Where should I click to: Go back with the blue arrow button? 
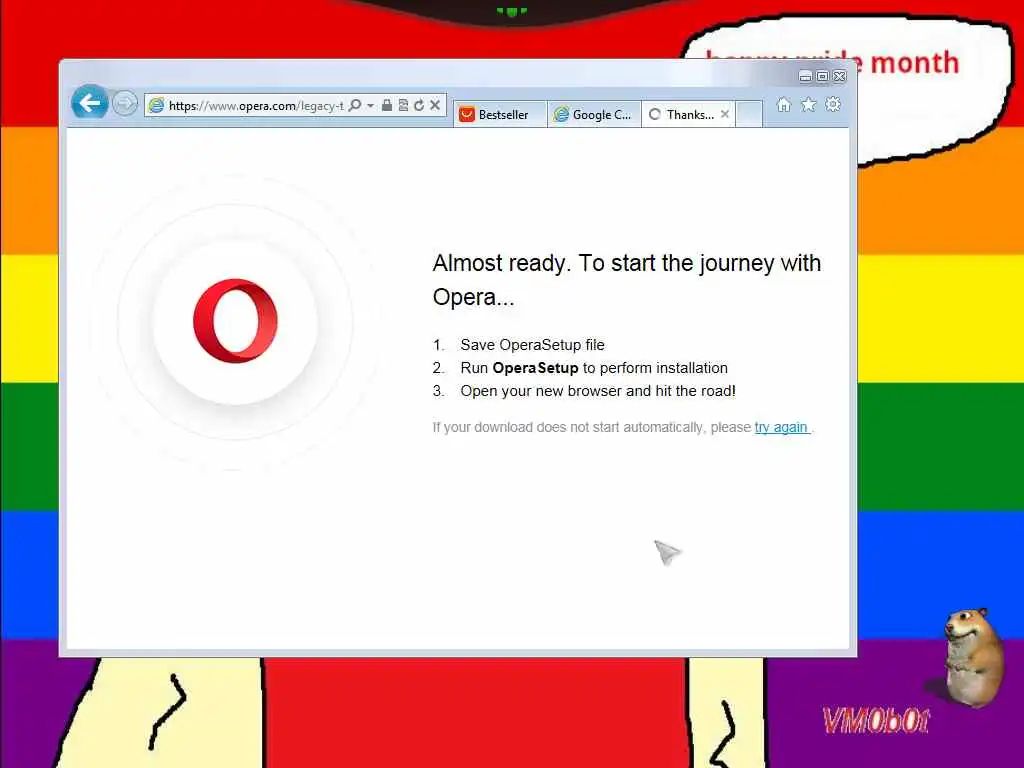(89, 103)
